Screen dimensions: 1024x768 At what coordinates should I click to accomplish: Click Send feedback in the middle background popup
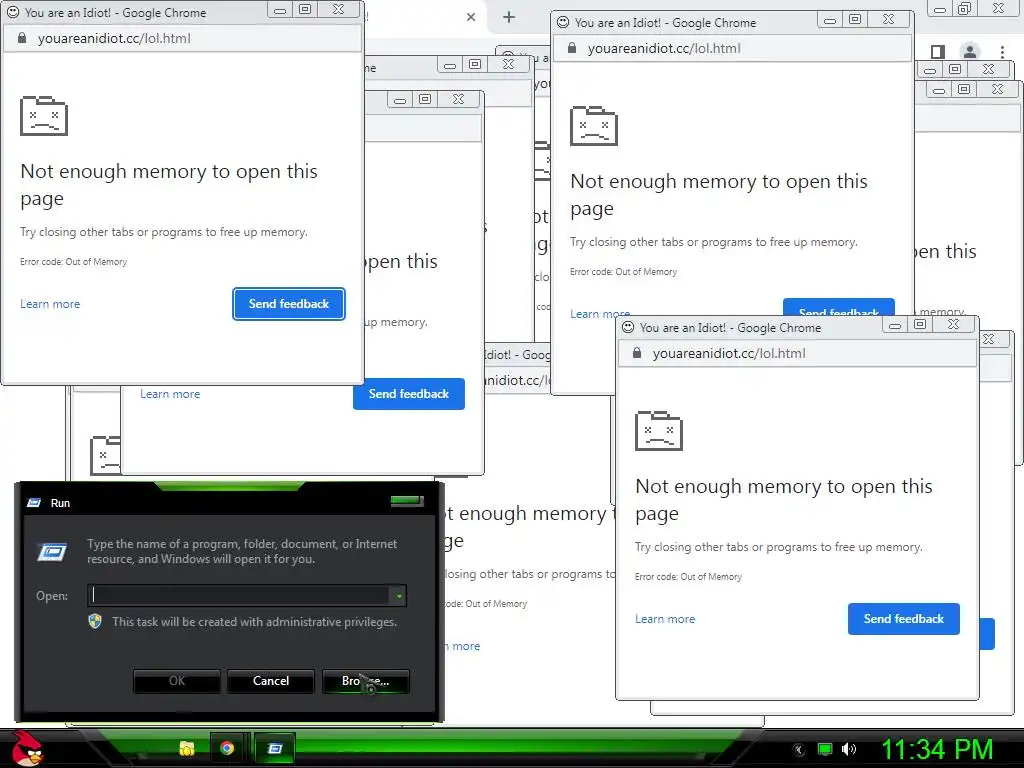click(x=409, y=394)
